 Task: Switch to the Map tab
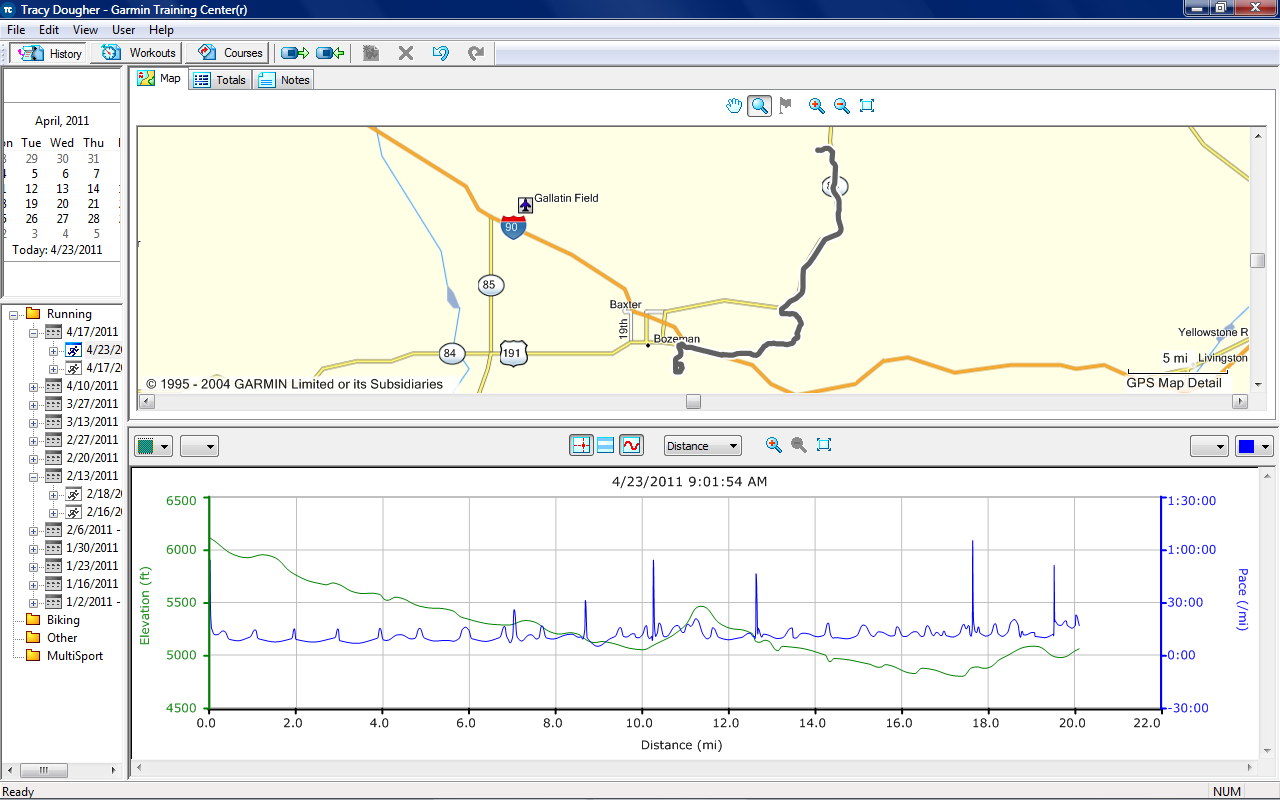click(x=160, y=78)
